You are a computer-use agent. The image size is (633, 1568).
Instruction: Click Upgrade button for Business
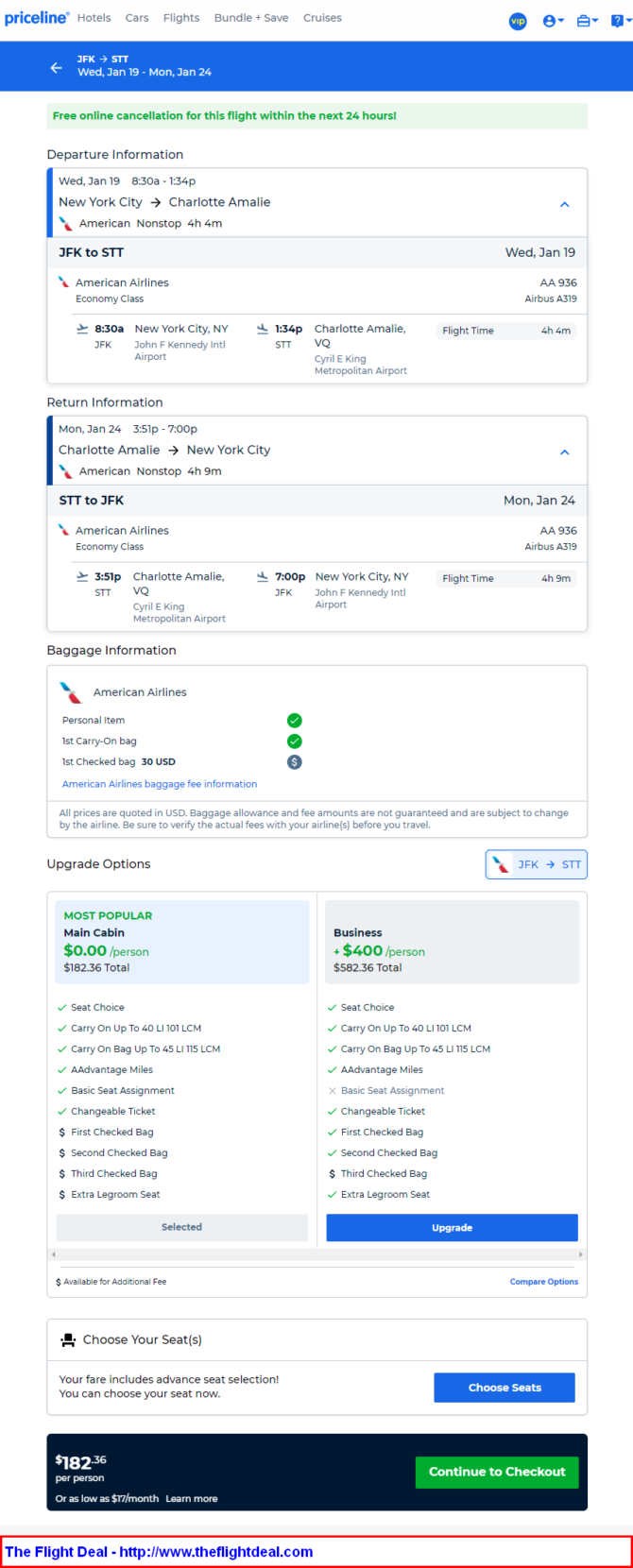[452, 1228]
